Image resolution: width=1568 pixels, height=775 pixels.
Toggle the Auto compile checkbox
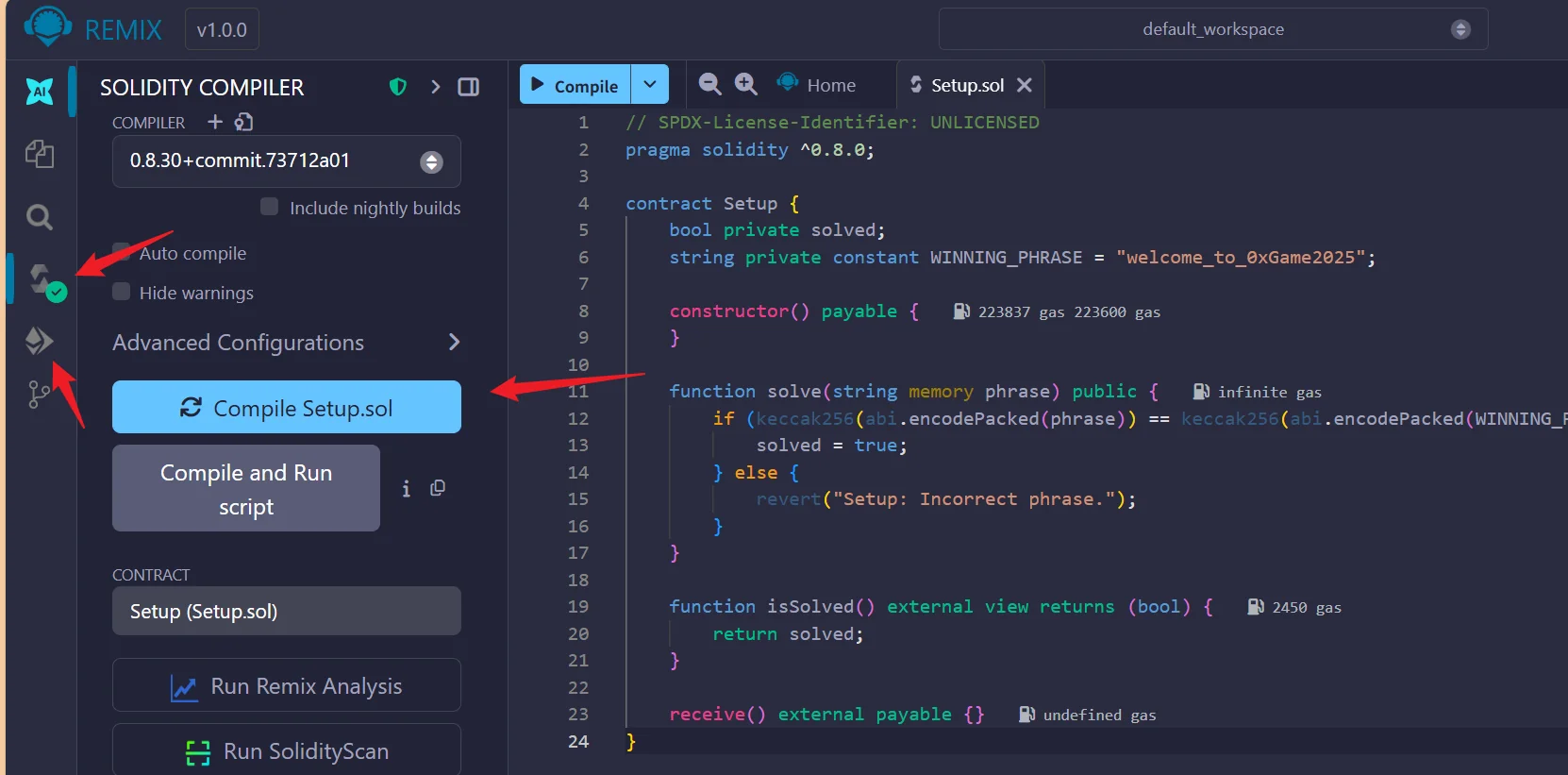click(x=122, y=252)
